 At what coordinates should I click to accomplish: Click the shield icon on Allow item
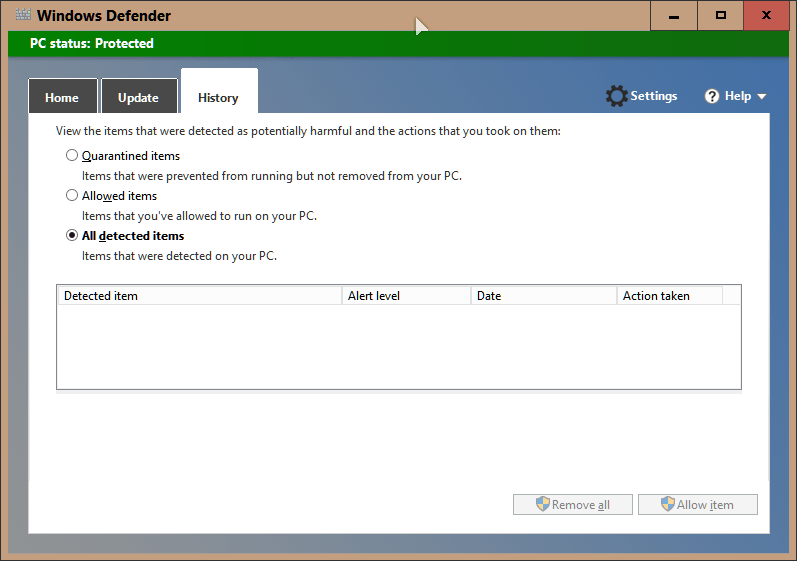point(667,504)
